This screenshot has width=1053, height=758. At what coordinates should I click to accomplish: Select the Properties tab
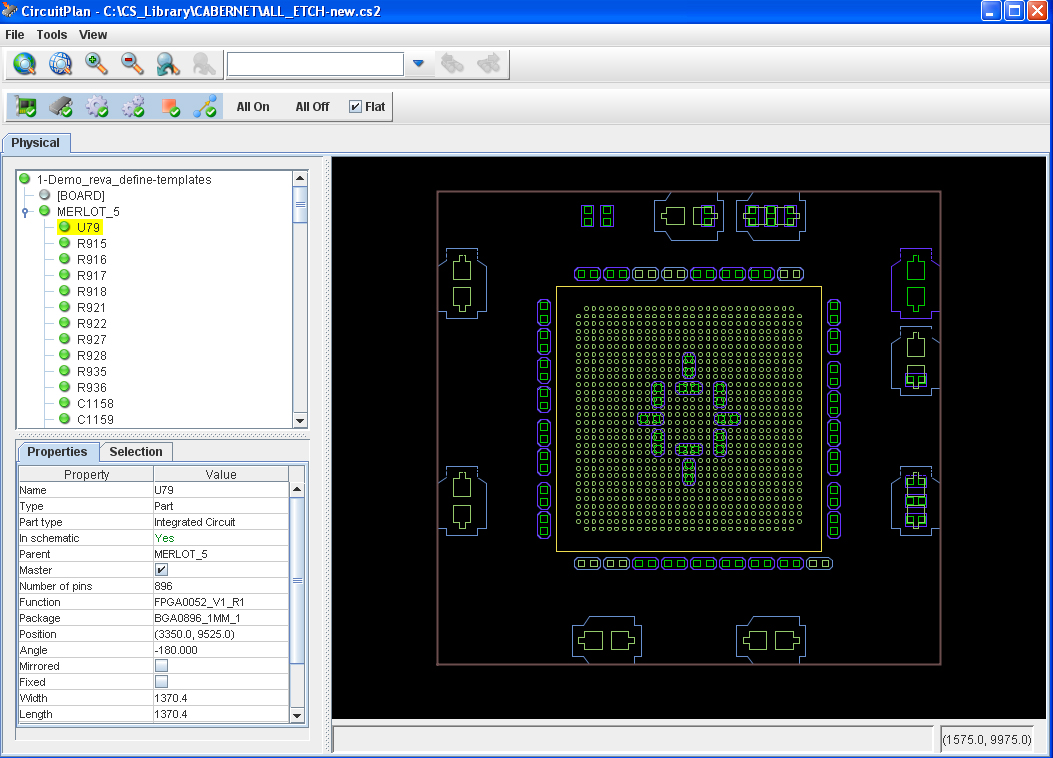click(57, 452)
